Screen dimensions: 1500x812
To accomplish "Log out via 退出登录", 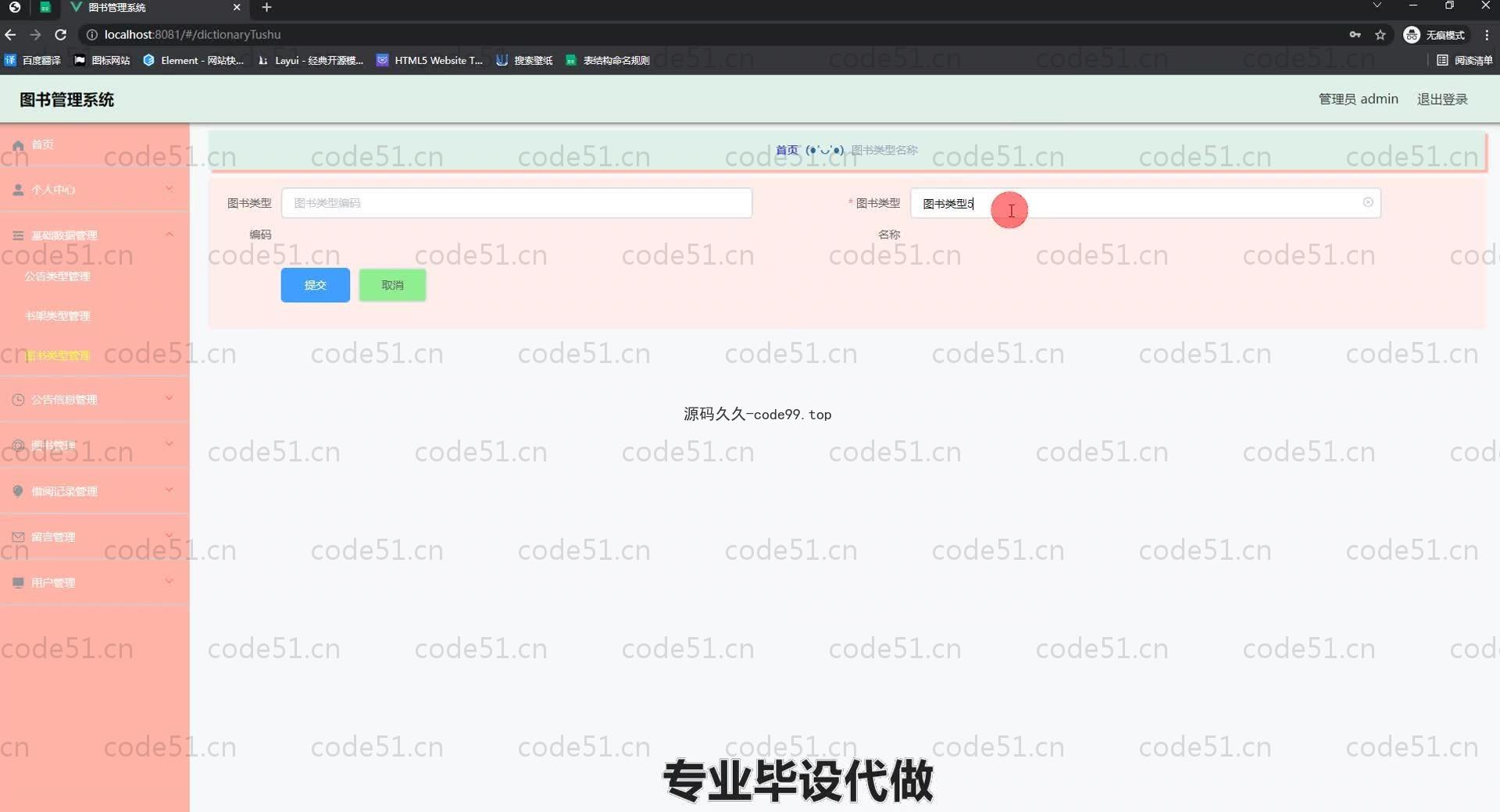I will coord(1442,99).
